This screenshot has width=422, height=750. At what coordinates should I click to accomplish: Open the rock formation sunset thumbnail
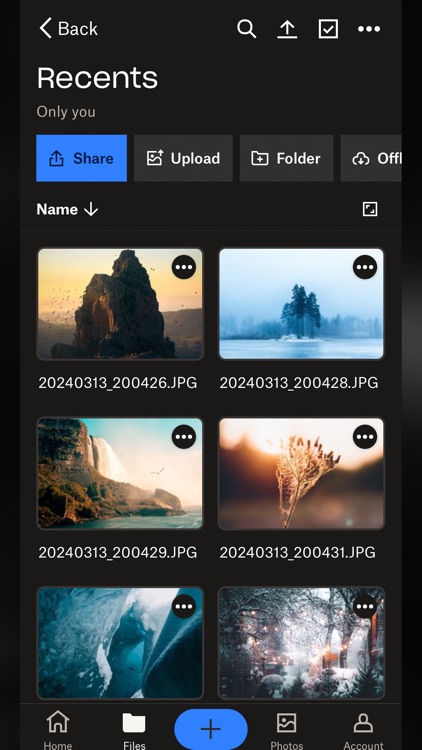click(x=120, y=304)
